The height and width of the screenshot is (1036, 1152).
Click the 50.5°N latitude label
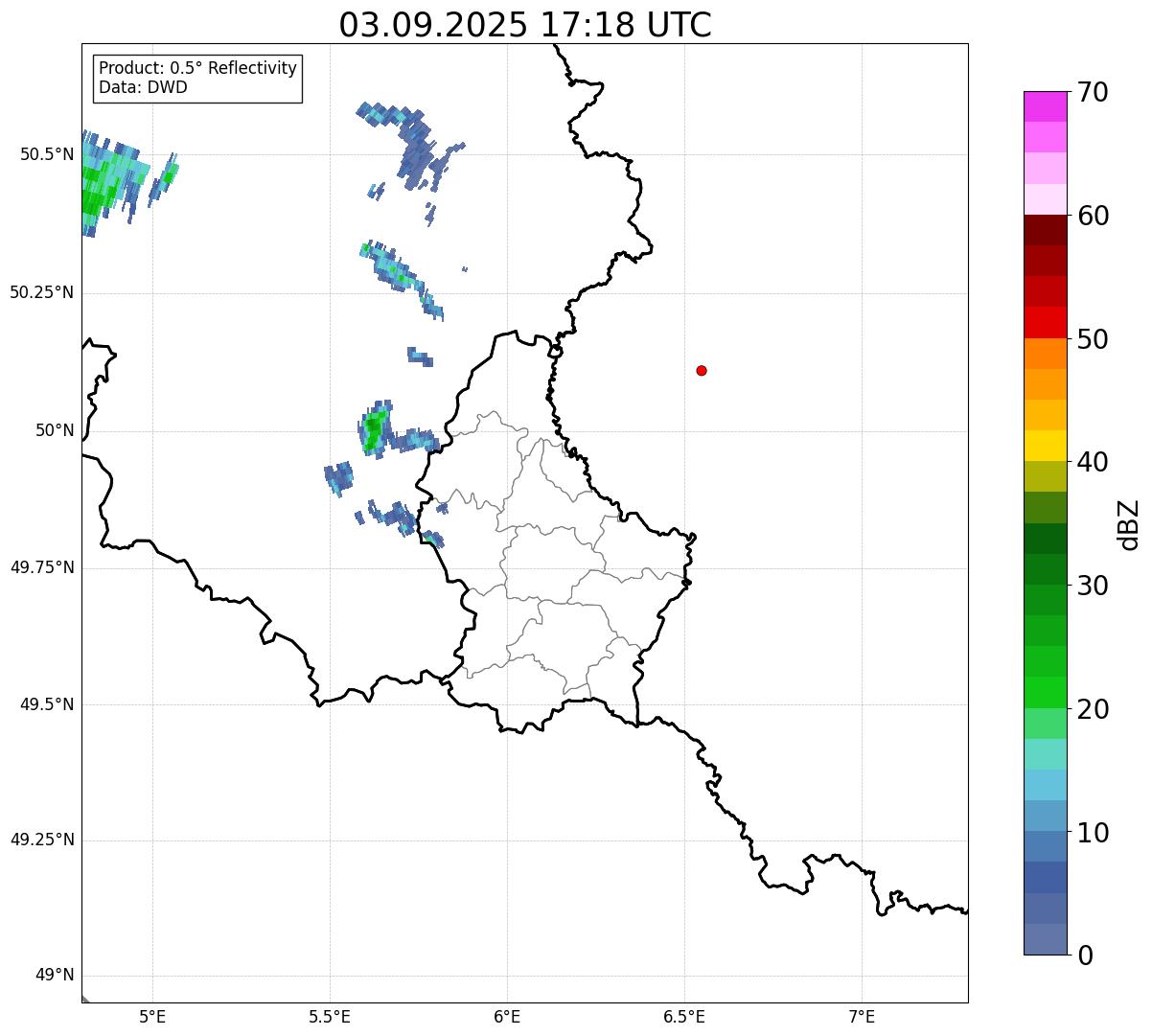(47, 155)
